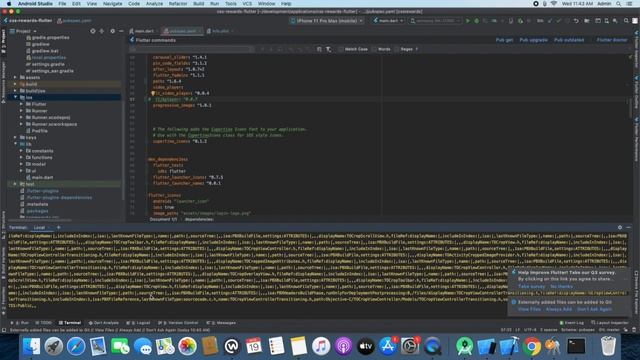
Task: Open the App Store from the dock
Action: click(387, 346)
